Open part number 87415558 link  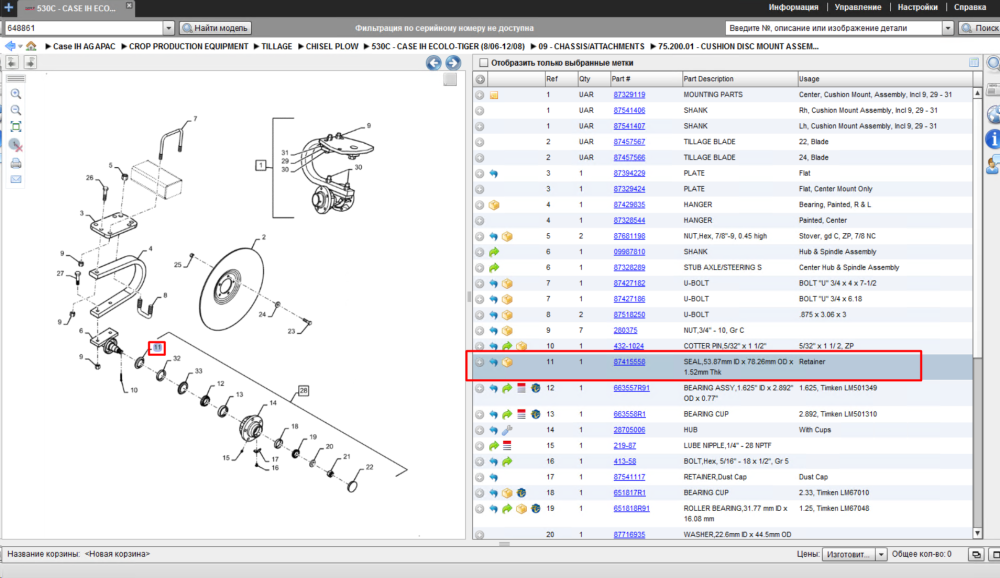629,362
